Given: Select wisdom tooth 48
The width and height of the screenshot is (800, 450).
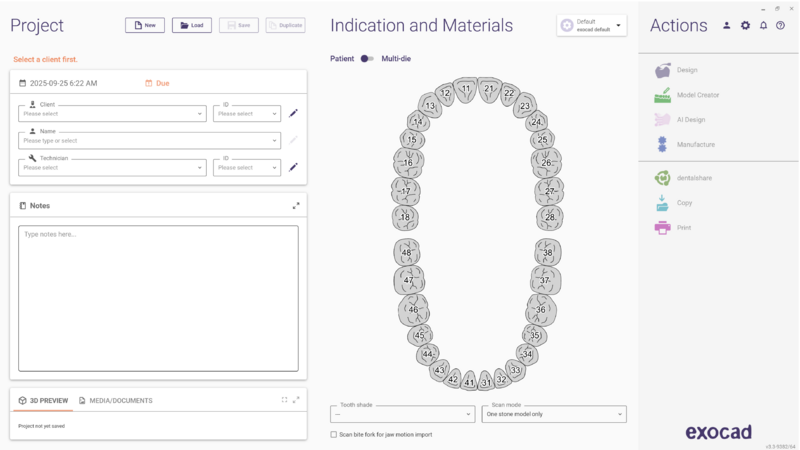Looking at the screenshot, I should (x=407, y=252).
